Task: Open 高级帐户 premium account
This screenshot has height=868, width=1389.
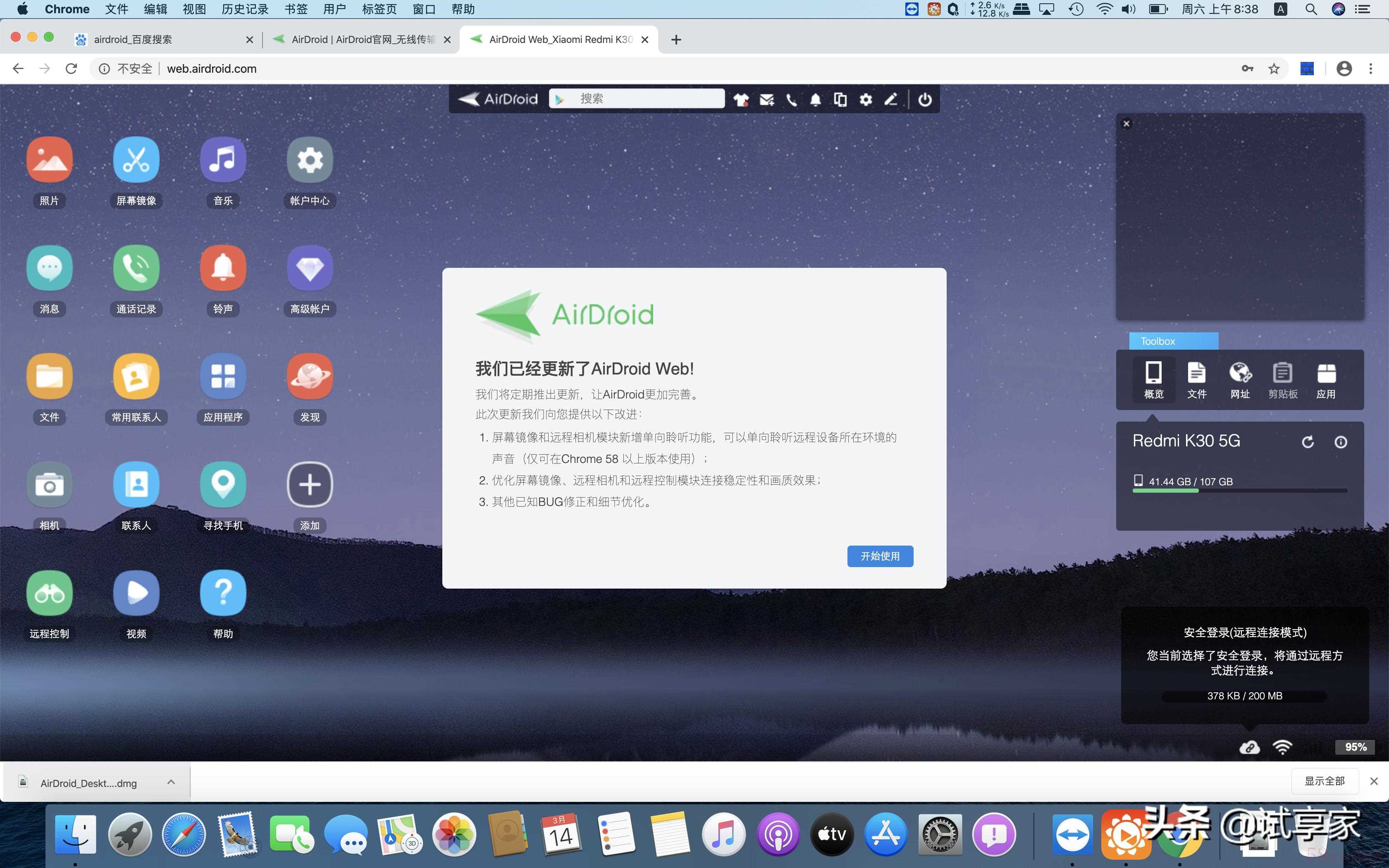Action: tap(310, 268)
